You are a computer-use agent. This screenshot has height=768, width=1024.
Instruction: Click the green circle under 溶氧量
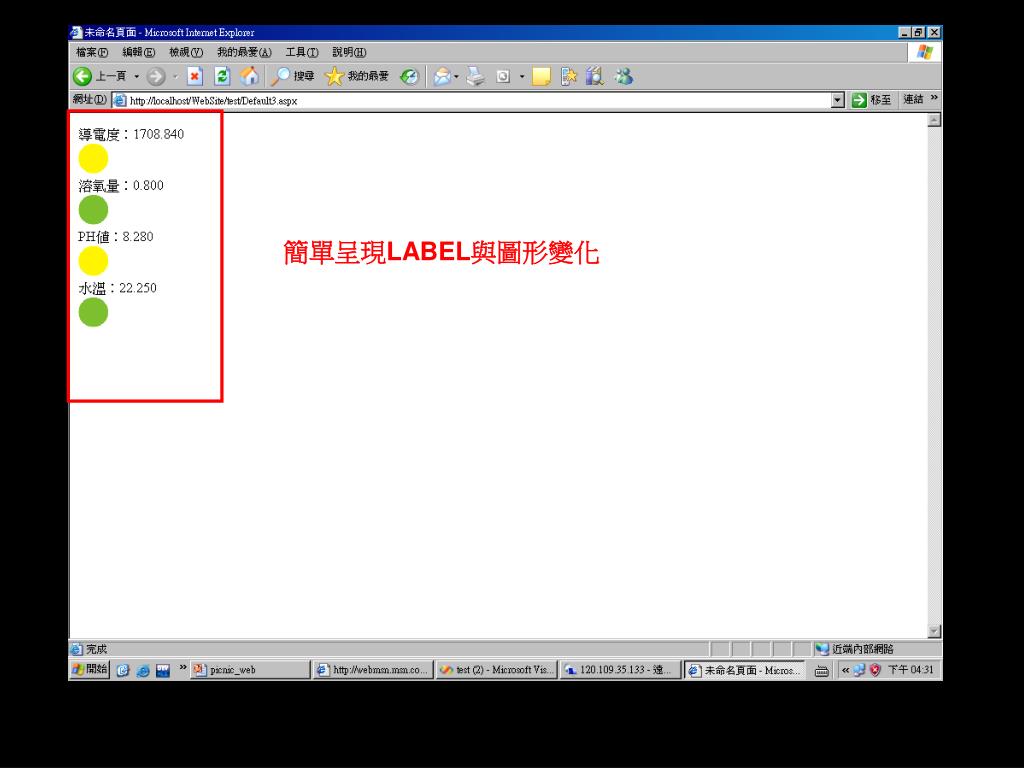(x=93, y=210)
